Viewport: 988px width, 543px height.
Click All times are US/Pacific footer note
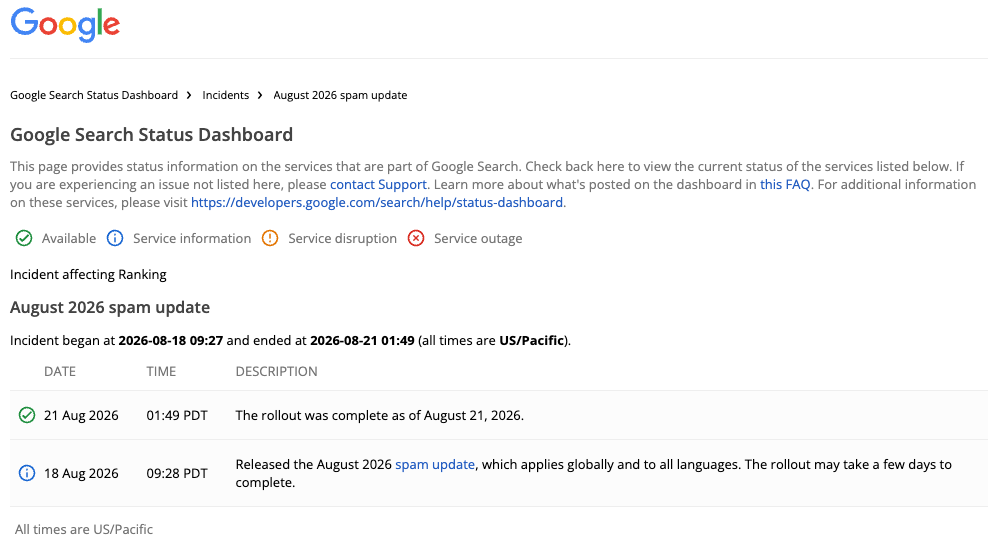(x=84, y=529)
